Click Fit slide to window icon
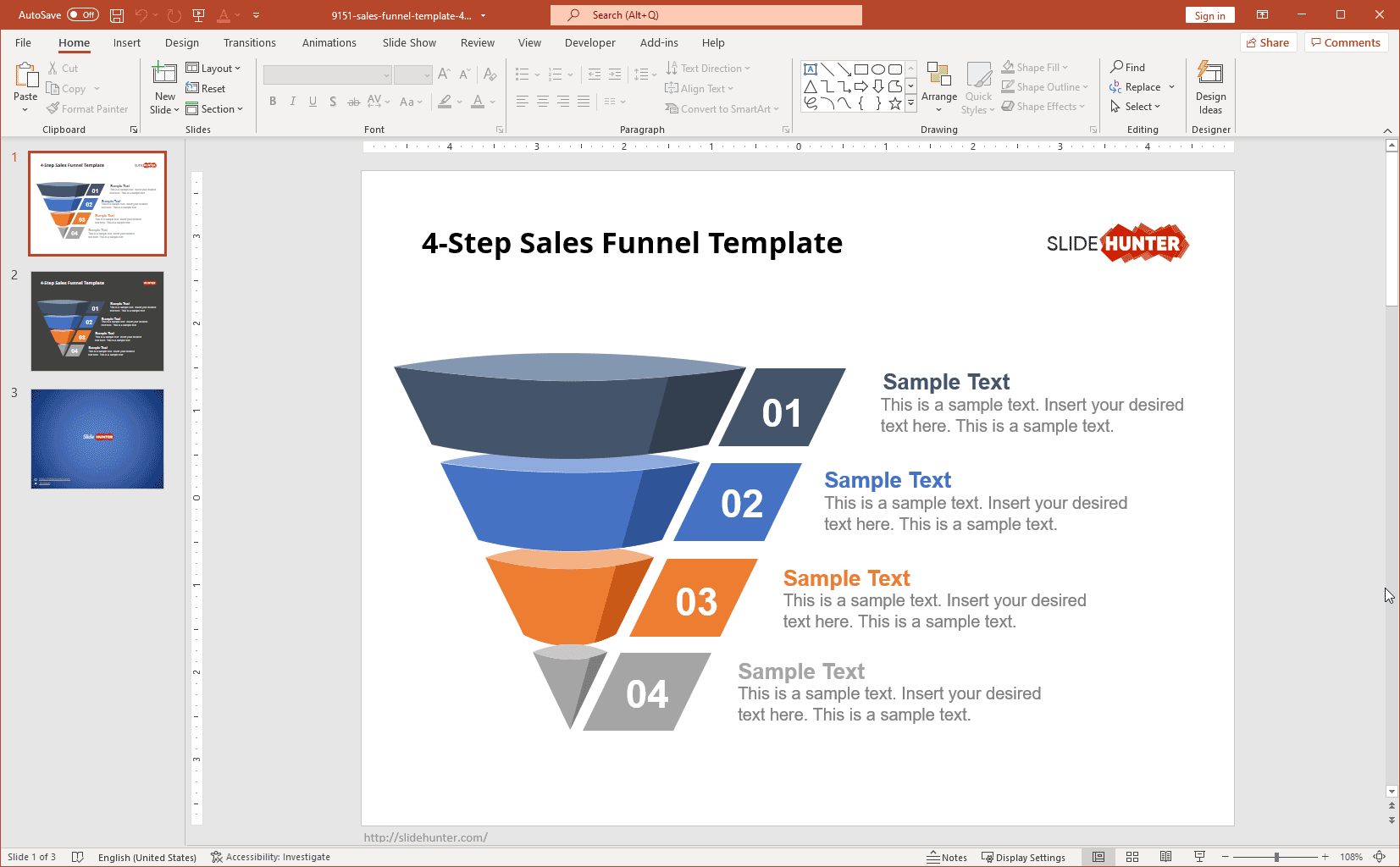 [1380, 857]
